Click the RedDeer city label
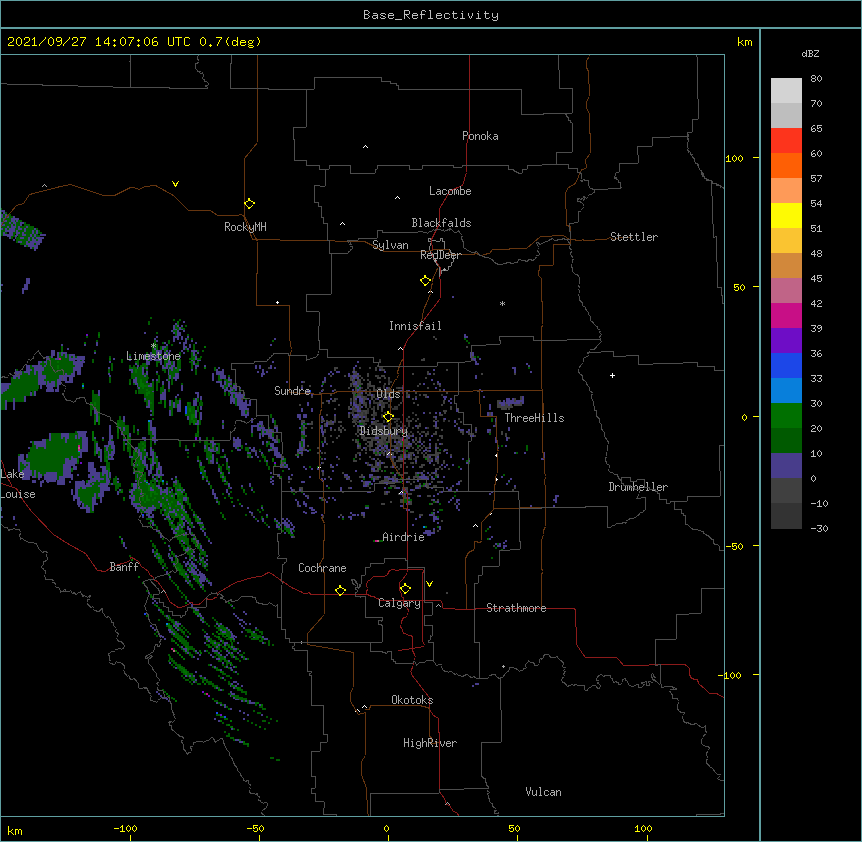The width and height of the screenshot is (862, 842). coord(440,255)
